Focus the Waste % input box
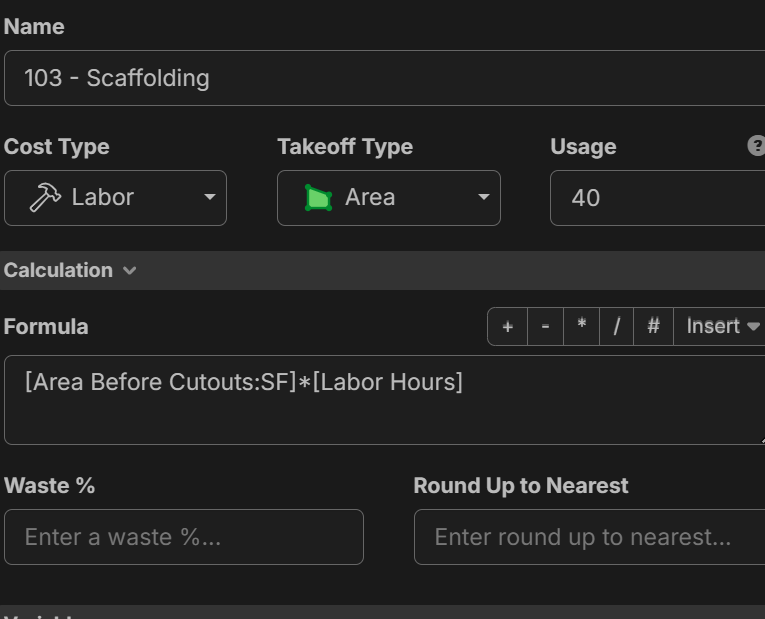Viewport: 765px width, 619px height. pyautogui.click(x=183, y=537)
